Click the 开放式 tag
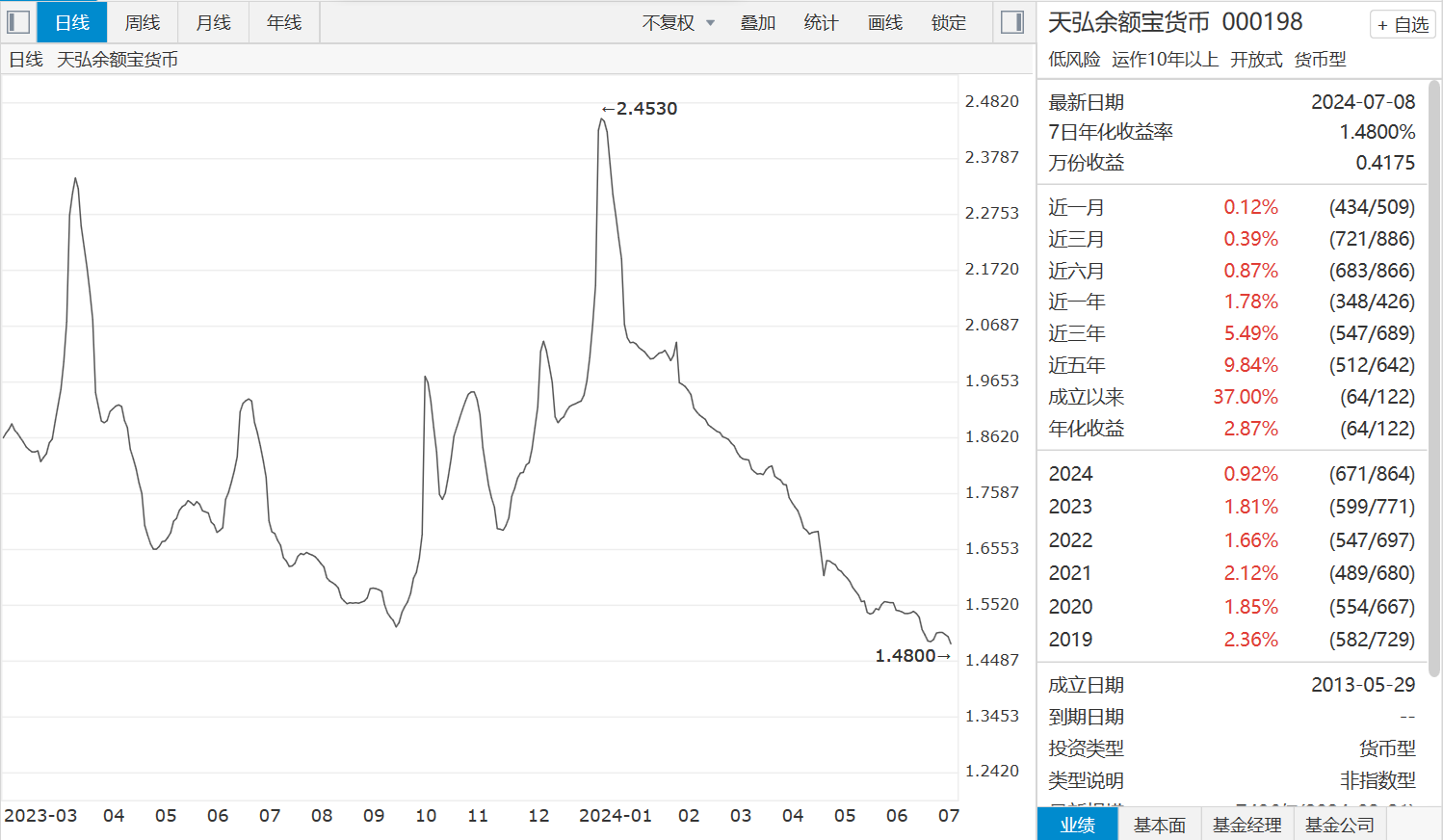The width and height of the screenshot is (1443, 840). [1256, 60]
